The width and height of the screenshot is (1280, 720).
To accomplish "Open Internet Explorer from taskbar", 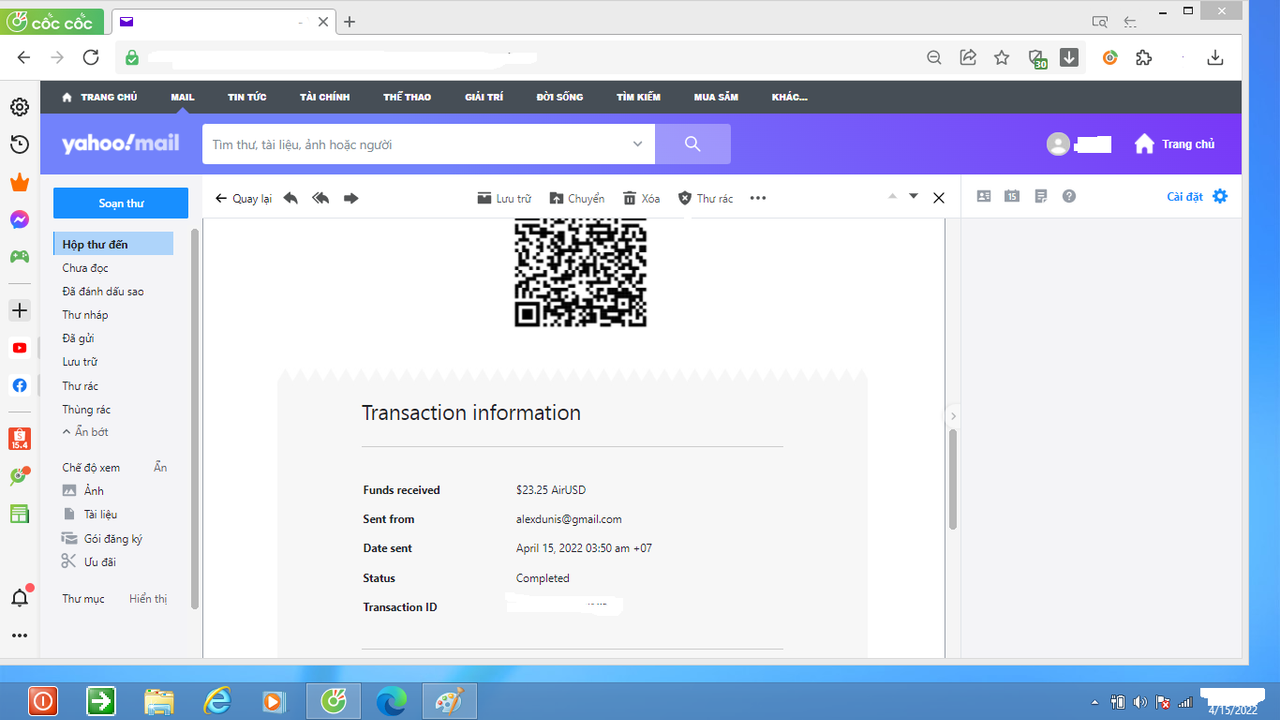I will (217, 701).
